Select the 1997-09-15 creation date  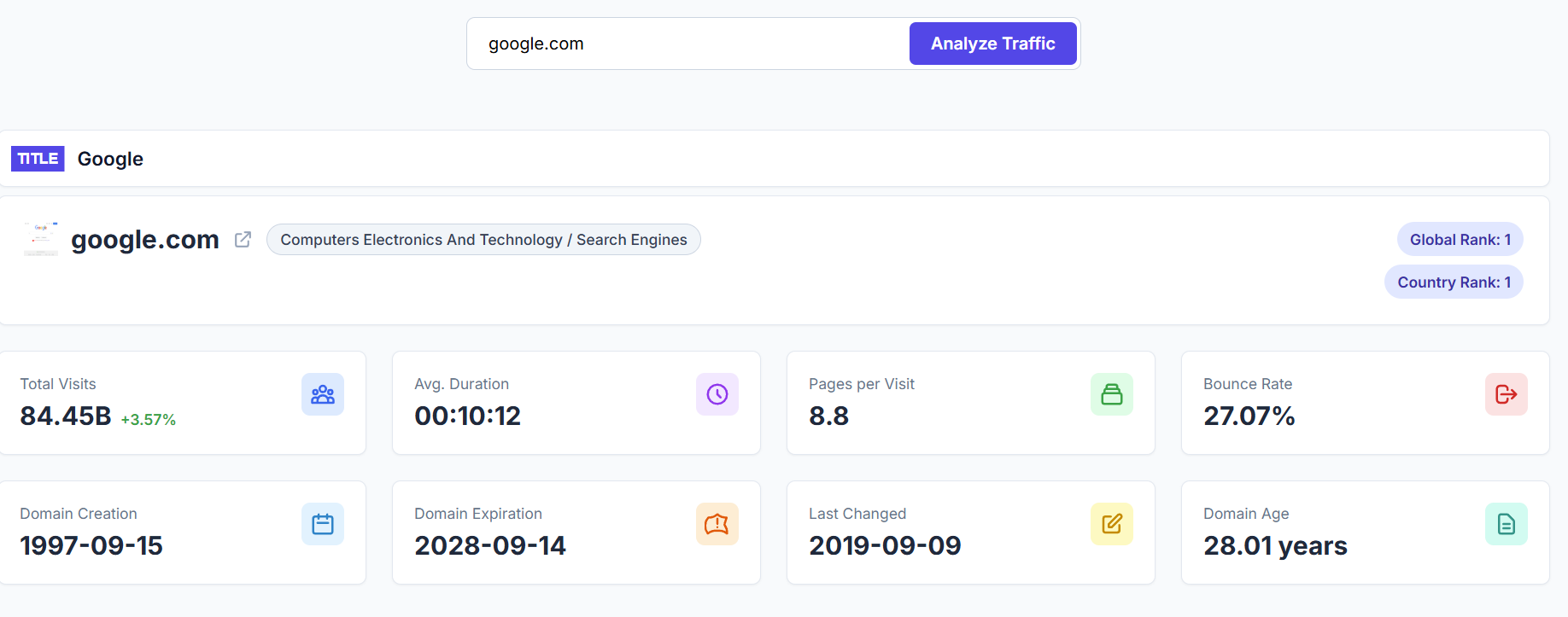tap(91, 546)
